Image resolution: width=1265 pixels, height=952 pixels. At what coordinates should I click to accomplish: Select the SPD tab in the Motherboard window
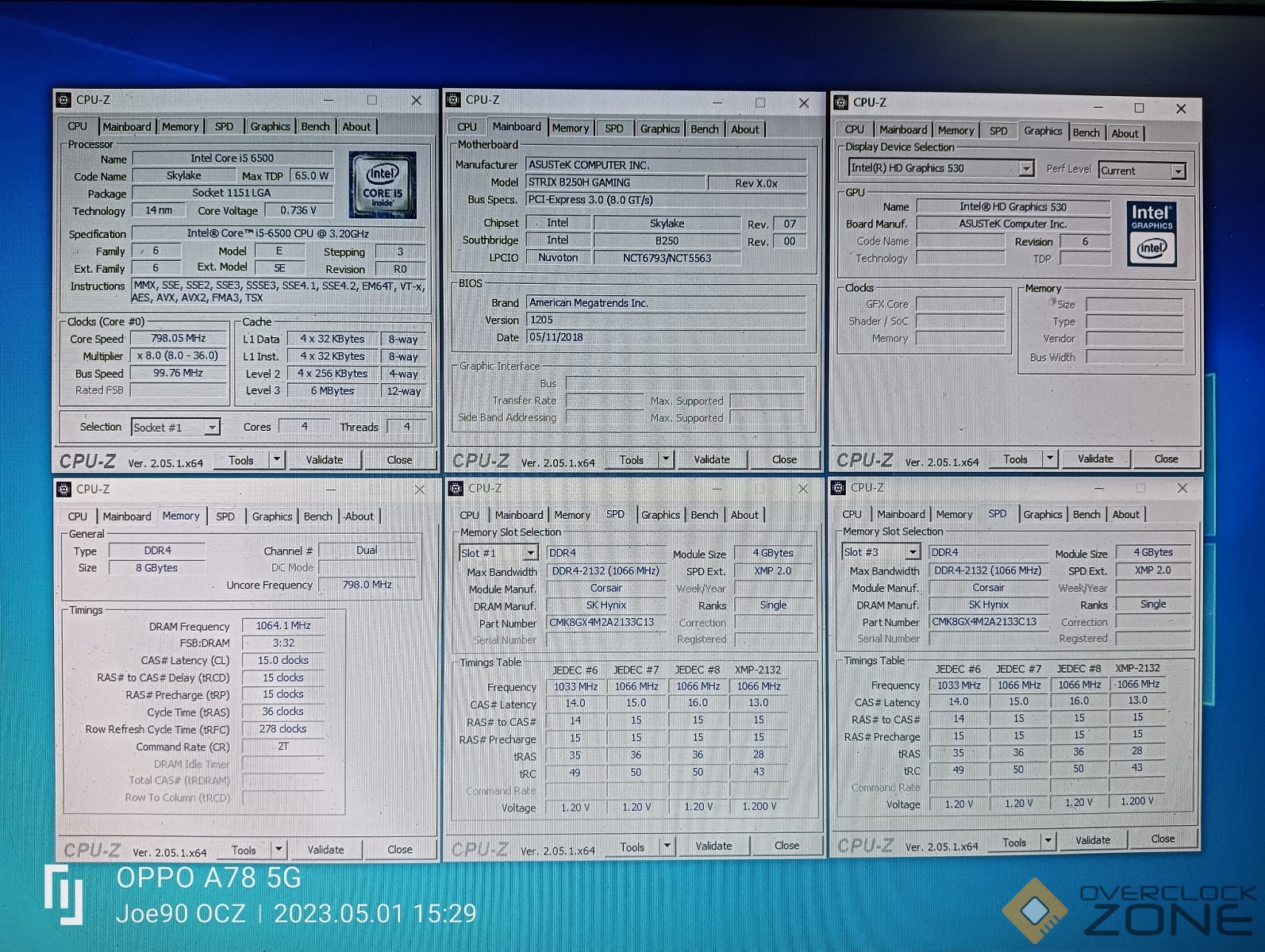coord(614,129)
